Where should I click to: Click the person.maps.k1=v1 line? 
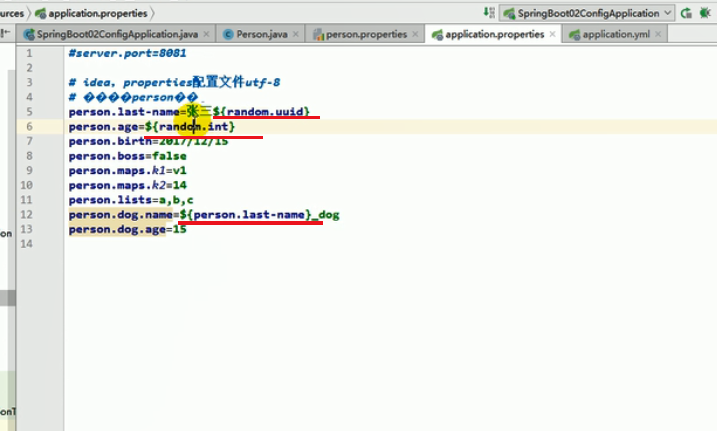(128, 170)
